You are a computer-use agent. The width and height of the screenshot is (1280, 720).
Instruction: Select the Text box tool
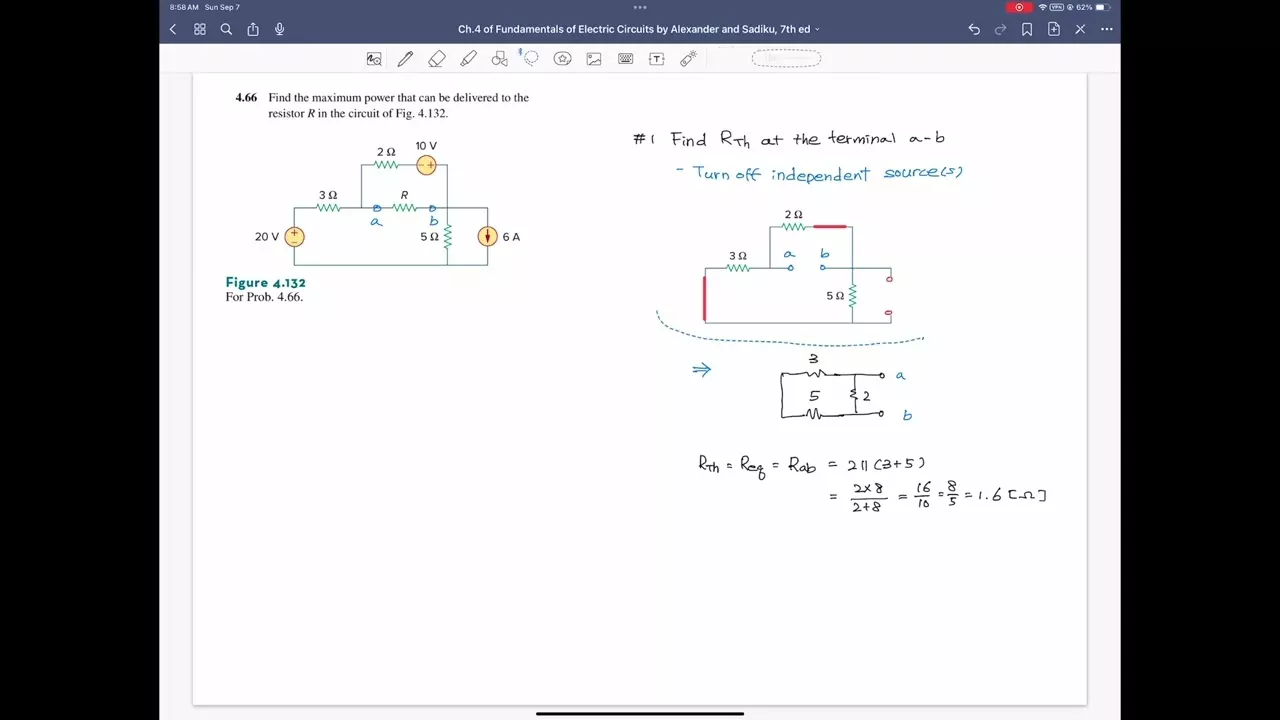657,59
